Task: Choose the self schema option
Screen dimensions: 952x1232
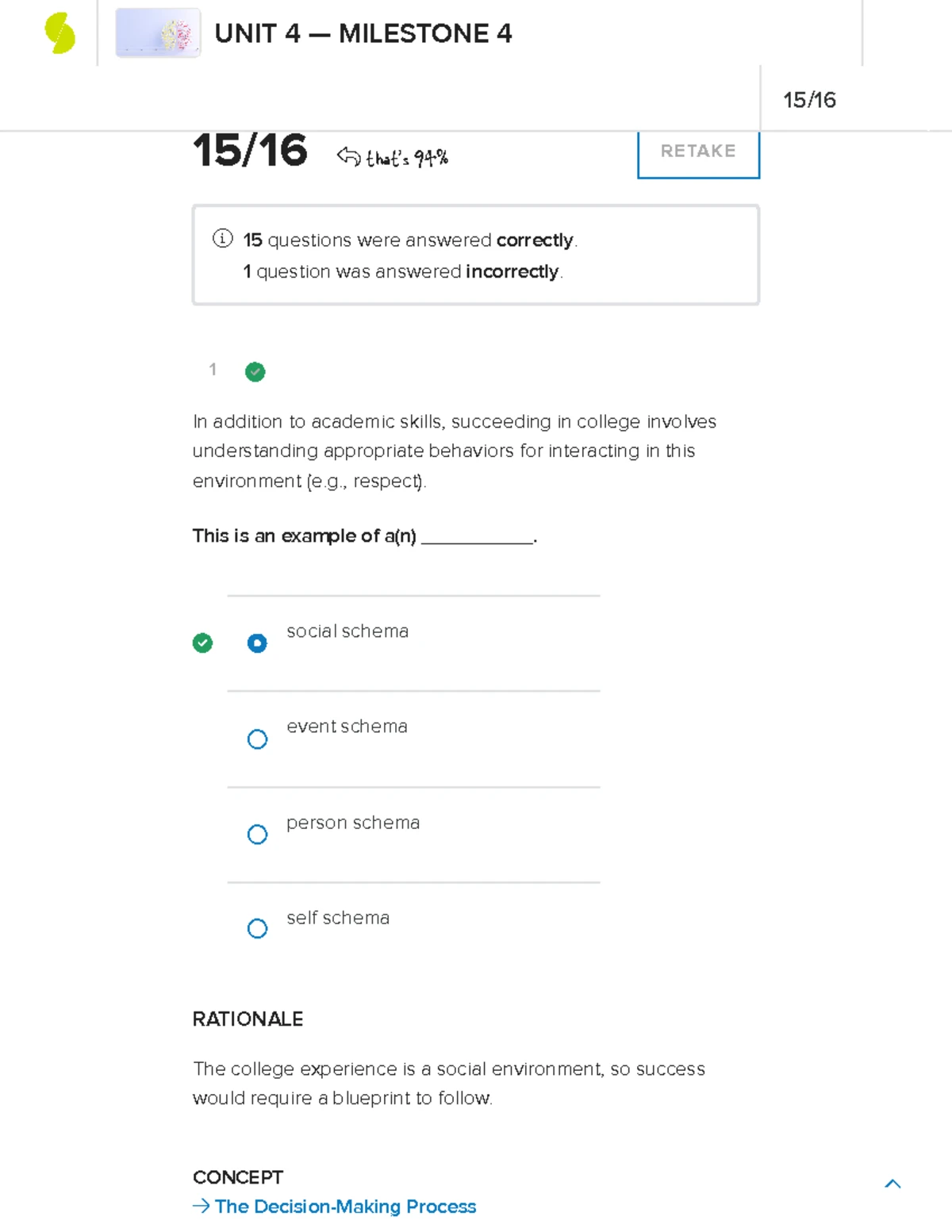Action: pyautogui.click(x=257, y=928)
